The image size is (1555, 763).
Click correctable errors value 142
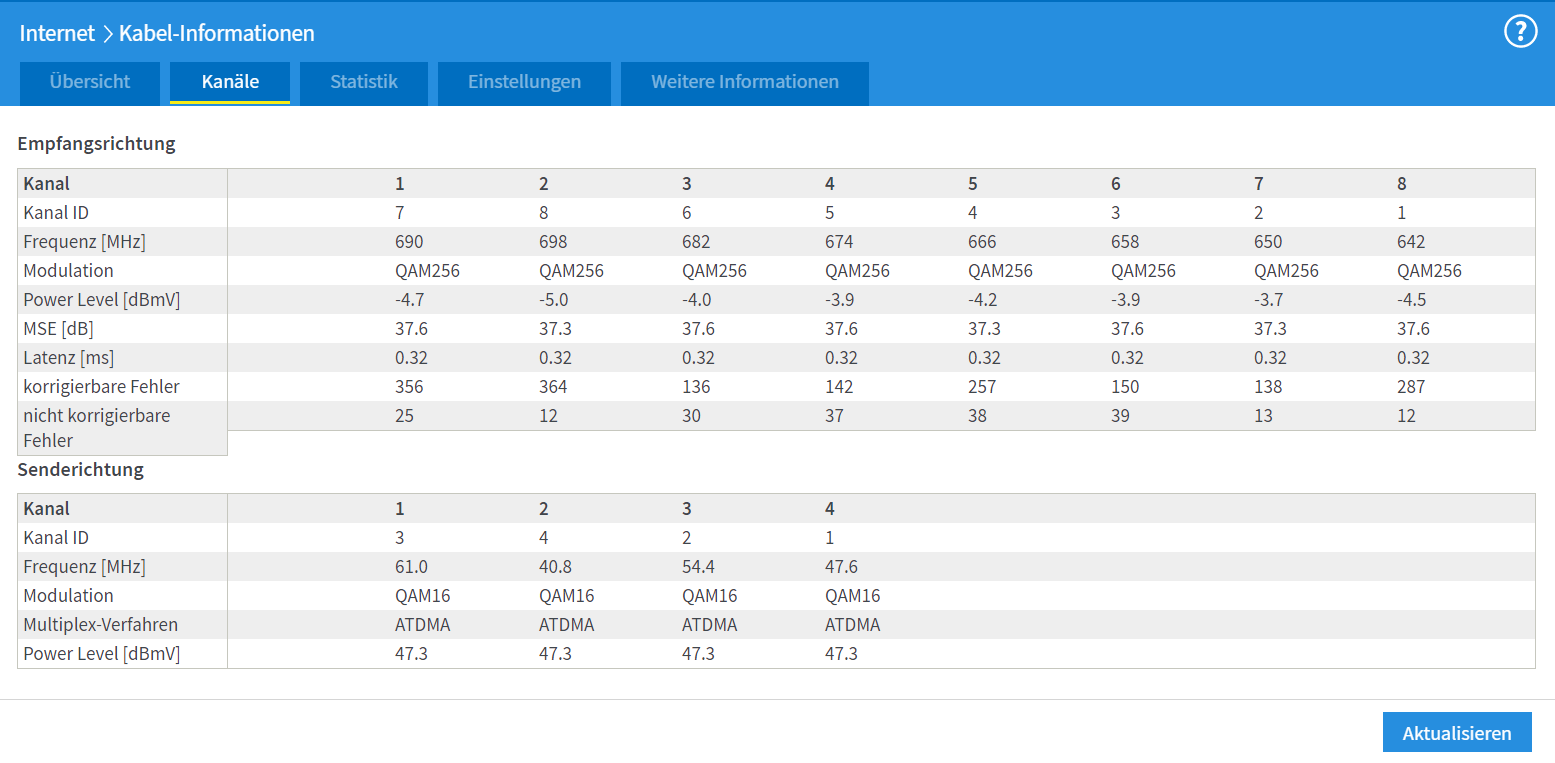[839, 387]
